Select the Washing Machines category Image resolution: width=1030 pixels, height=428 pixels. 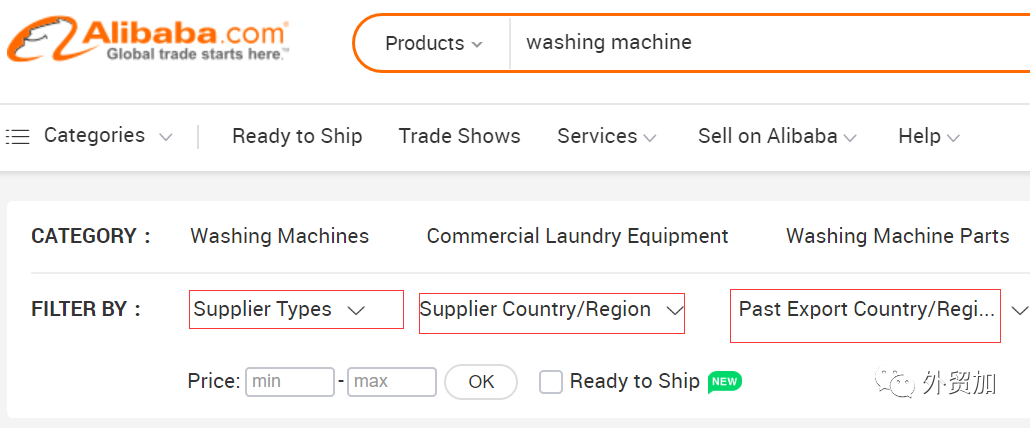click(x=279, y=236)
